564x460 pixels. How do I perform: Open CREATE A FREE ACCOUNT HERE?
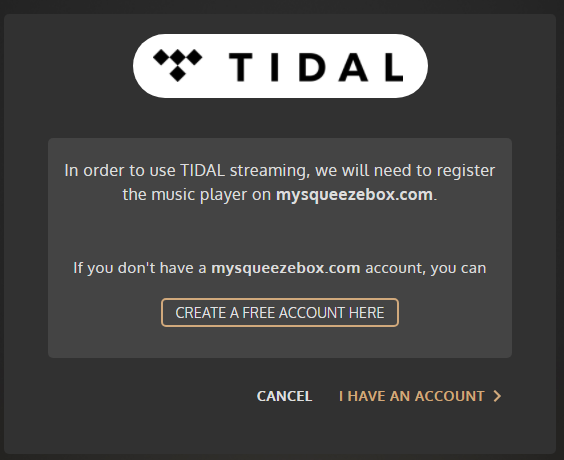(280, 313)
